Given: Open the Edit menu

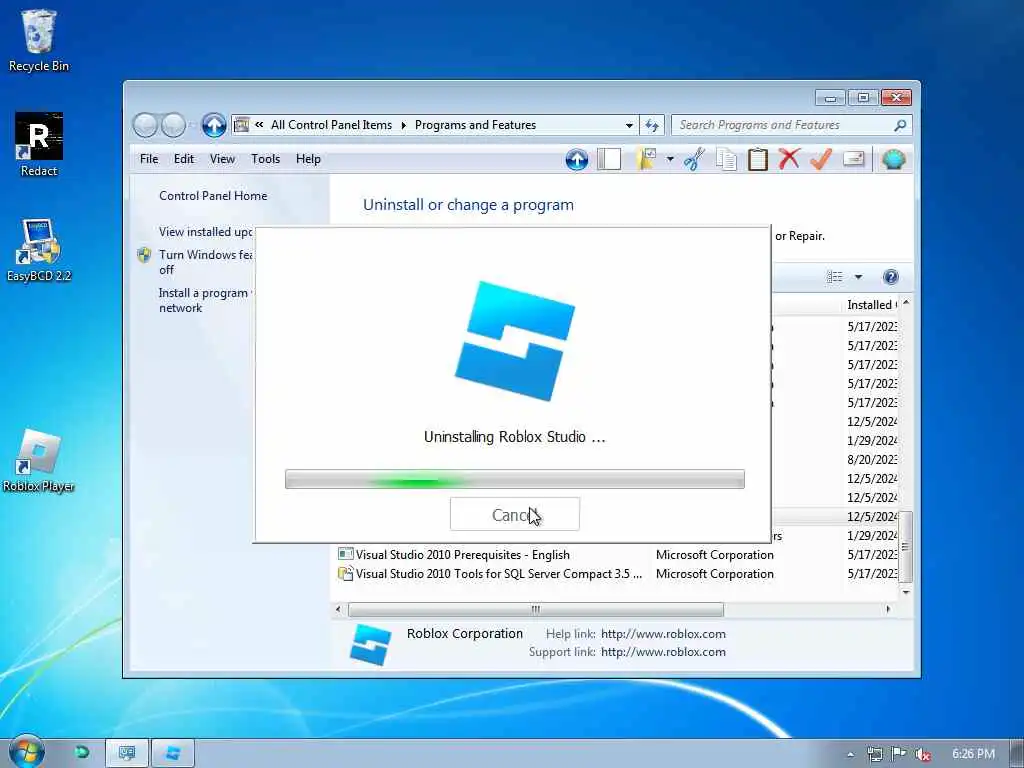Looking at the screenshot, I should 184,159.
